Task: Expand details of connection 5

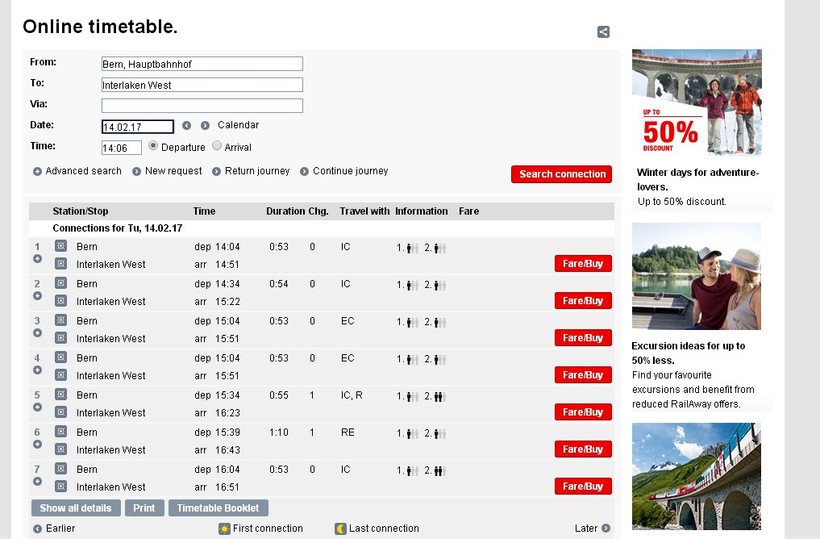Action: click(x=38, y=407)
